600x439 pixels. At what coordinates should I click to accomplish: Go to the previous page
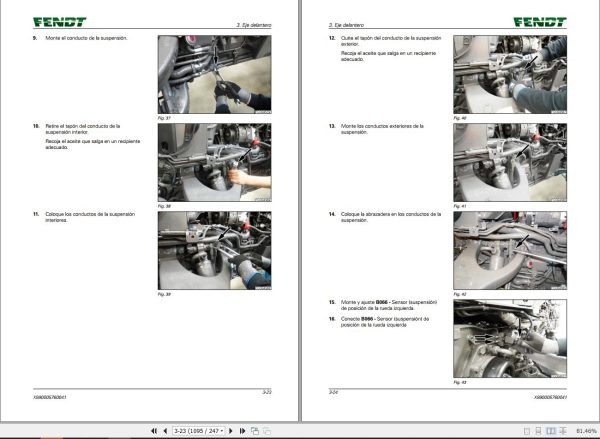[x=165, y=431]
